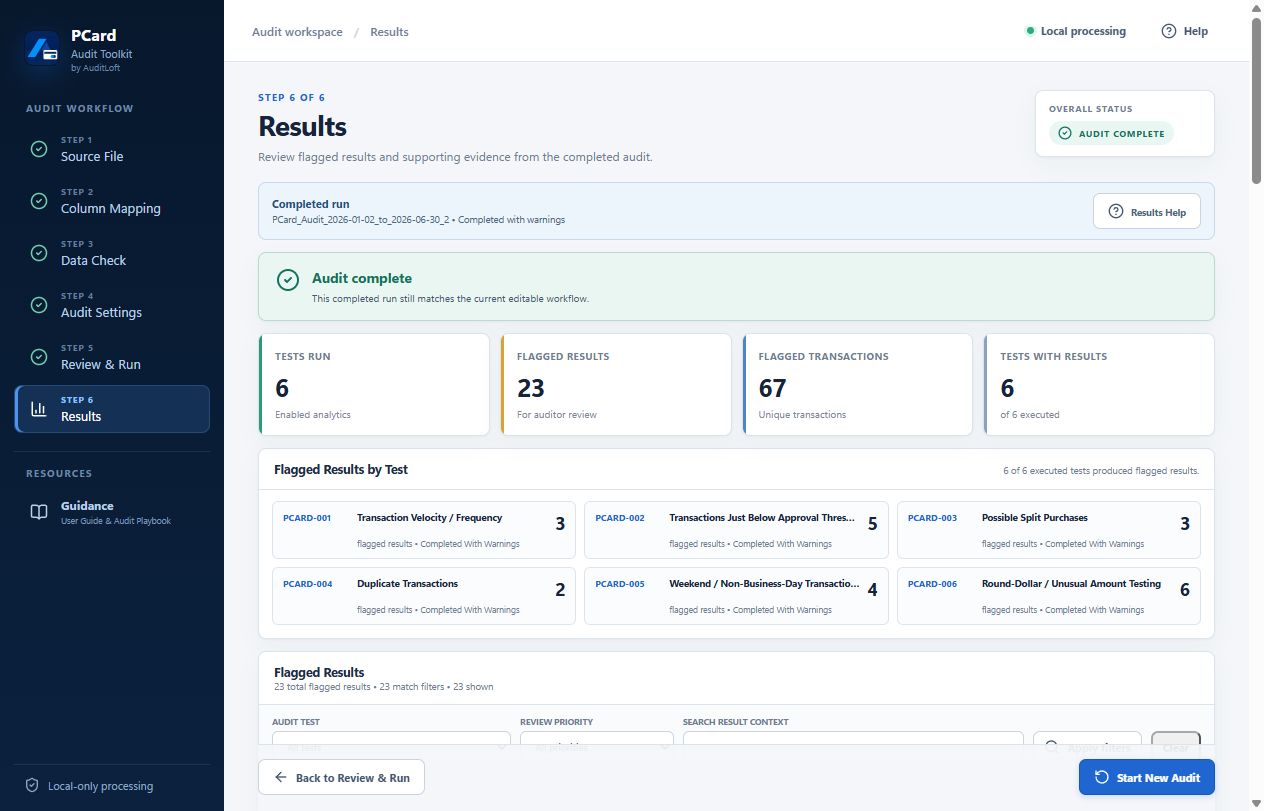Image resolution: width=1264 pixels, height=811 pixels.
Task: Click the Help question mark icon
Action: click(1168, 31)
